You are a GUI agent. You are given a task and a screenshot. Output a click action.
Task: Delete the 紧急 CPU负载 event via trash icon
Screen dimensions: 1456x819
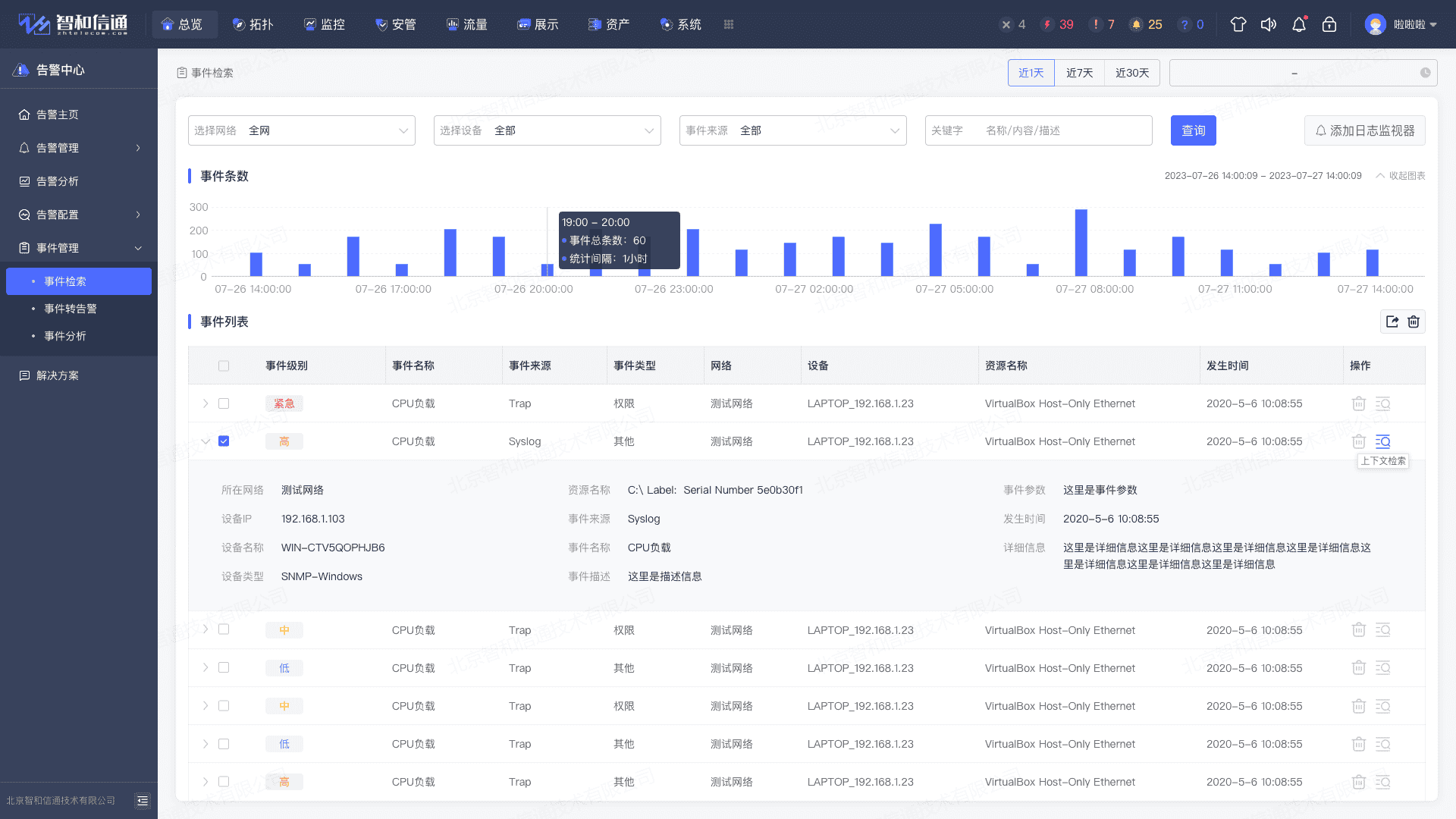tap(1358, 403)
